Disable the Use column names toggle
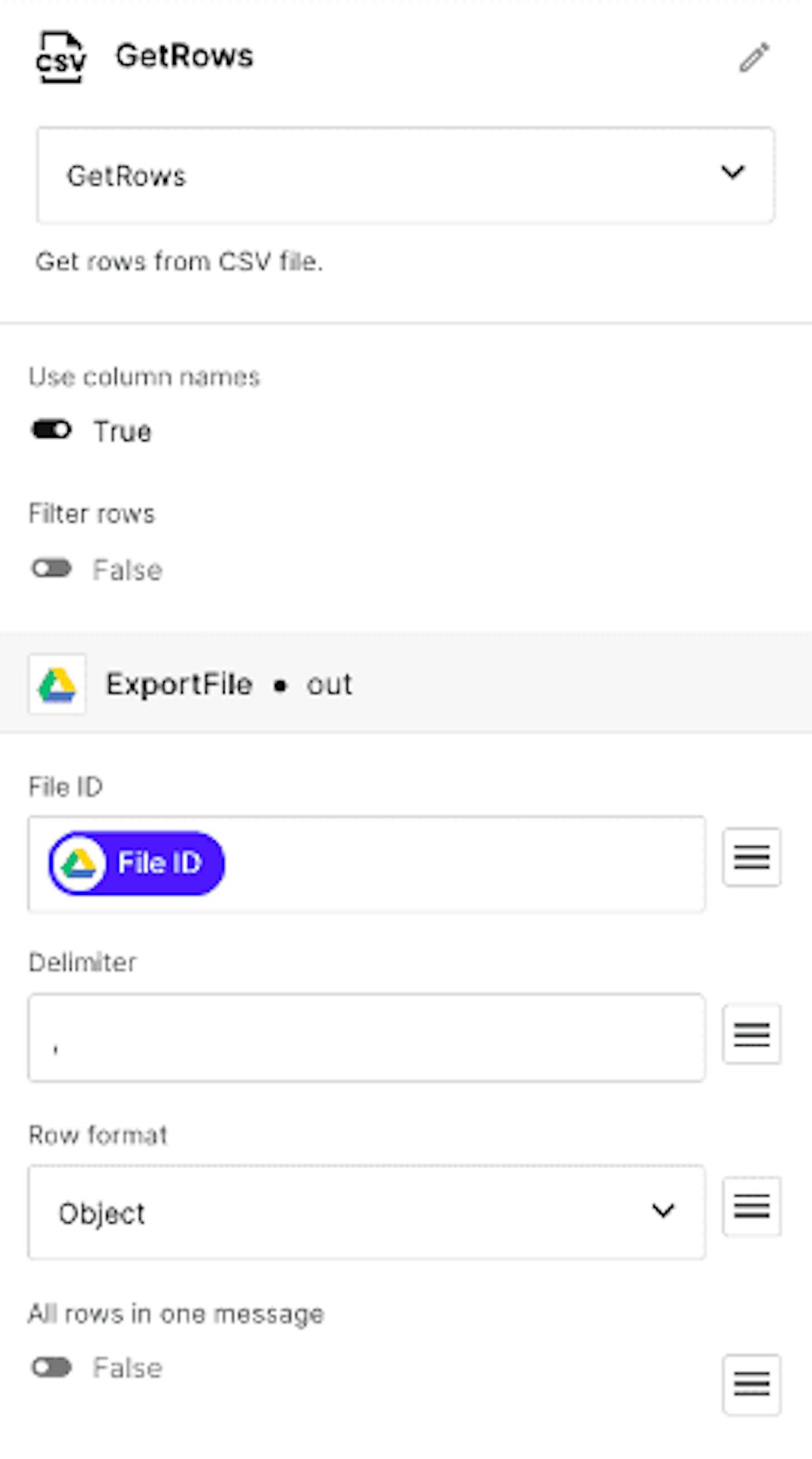Viewport: 812px width, 1459px height. 52,430
